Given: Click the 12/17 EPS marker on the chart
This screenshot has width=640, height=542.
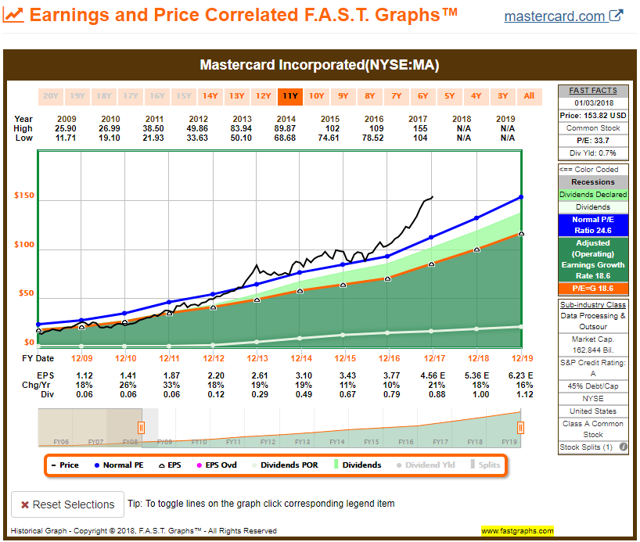Looking at the screenshot, I should tap(431, 264).
